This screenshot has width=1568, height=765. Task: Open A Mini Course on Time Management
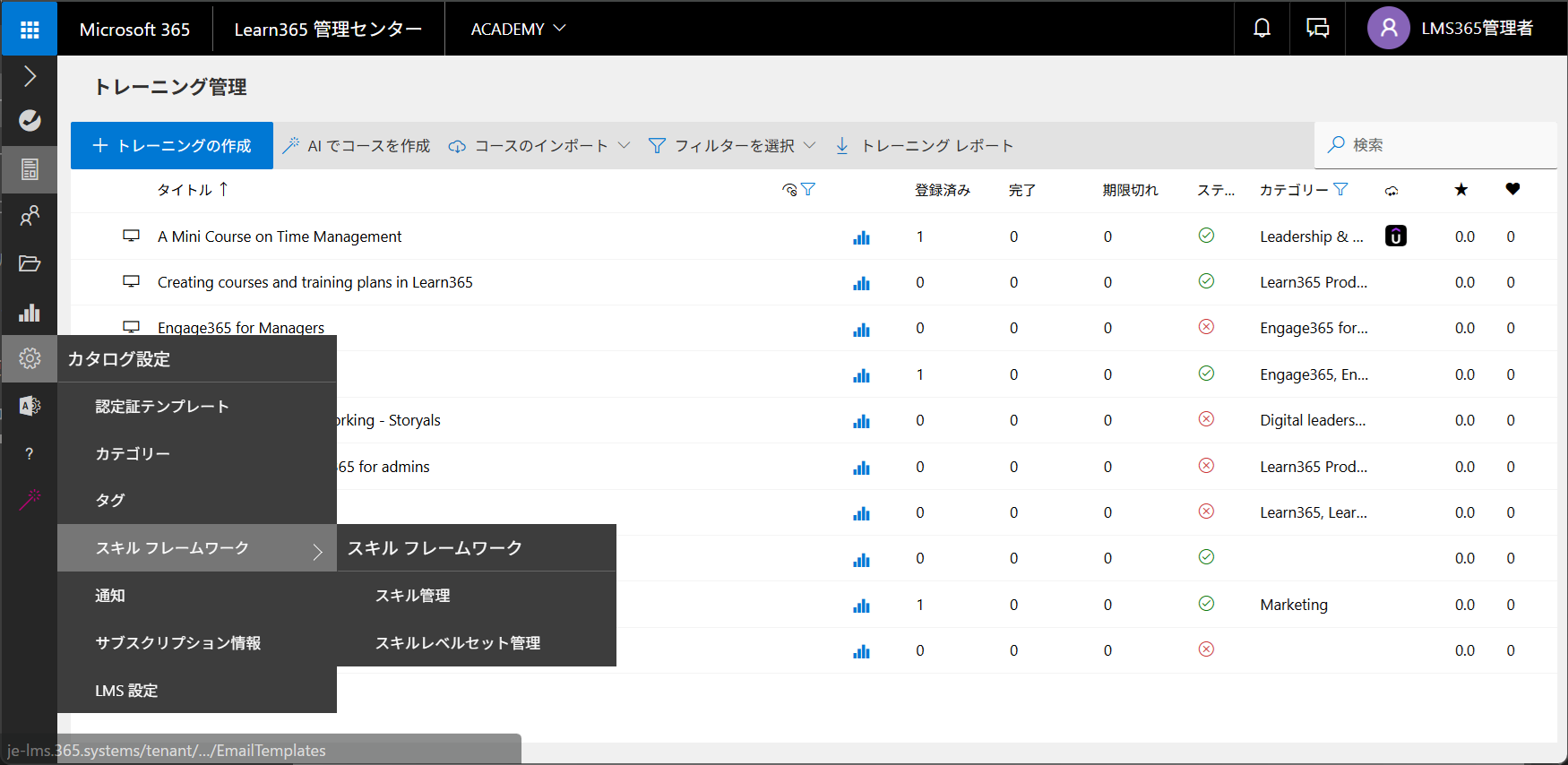point(280,236)
